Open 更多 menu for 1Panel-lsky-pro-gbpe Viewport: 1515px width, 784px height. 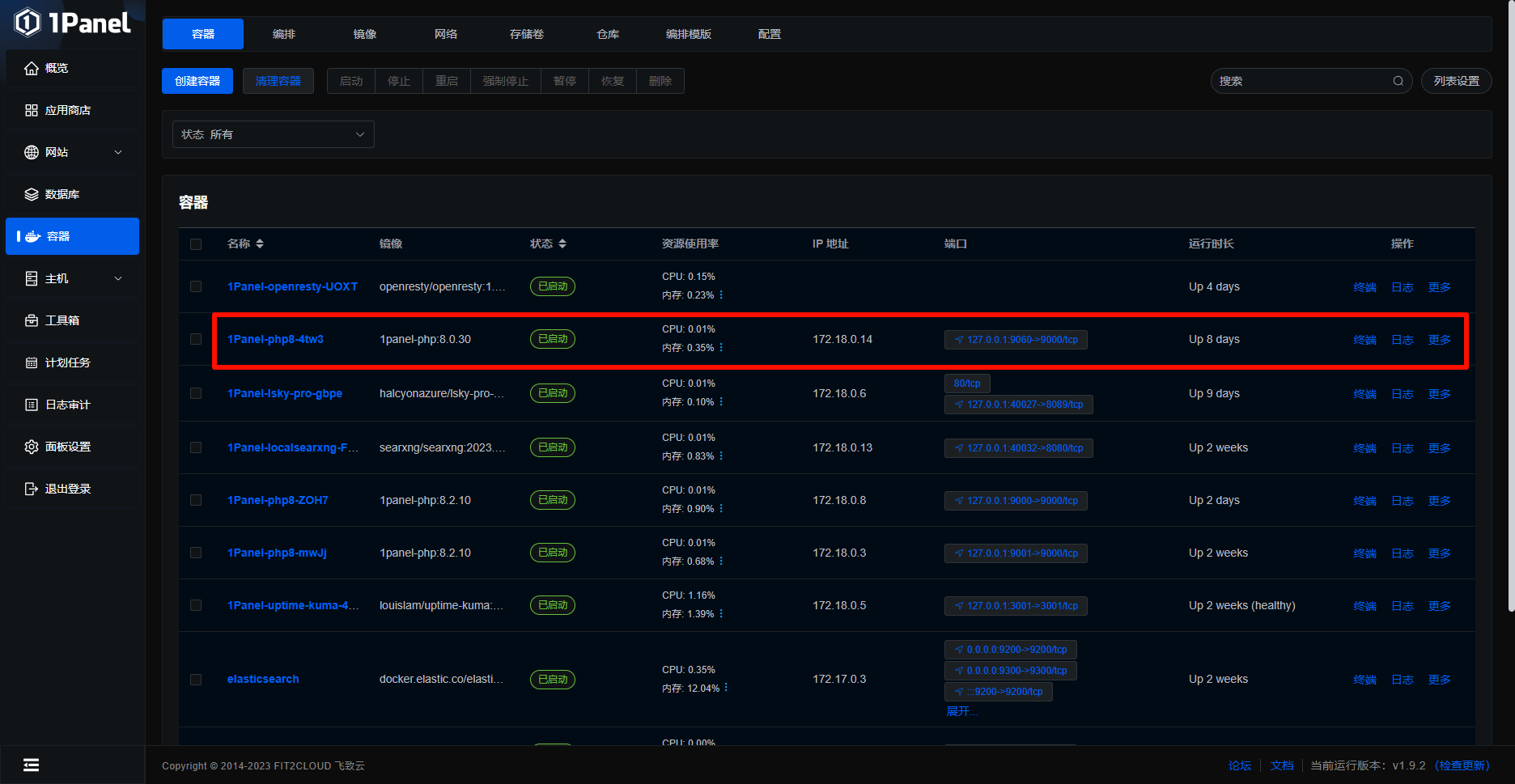coord(1440,394)
